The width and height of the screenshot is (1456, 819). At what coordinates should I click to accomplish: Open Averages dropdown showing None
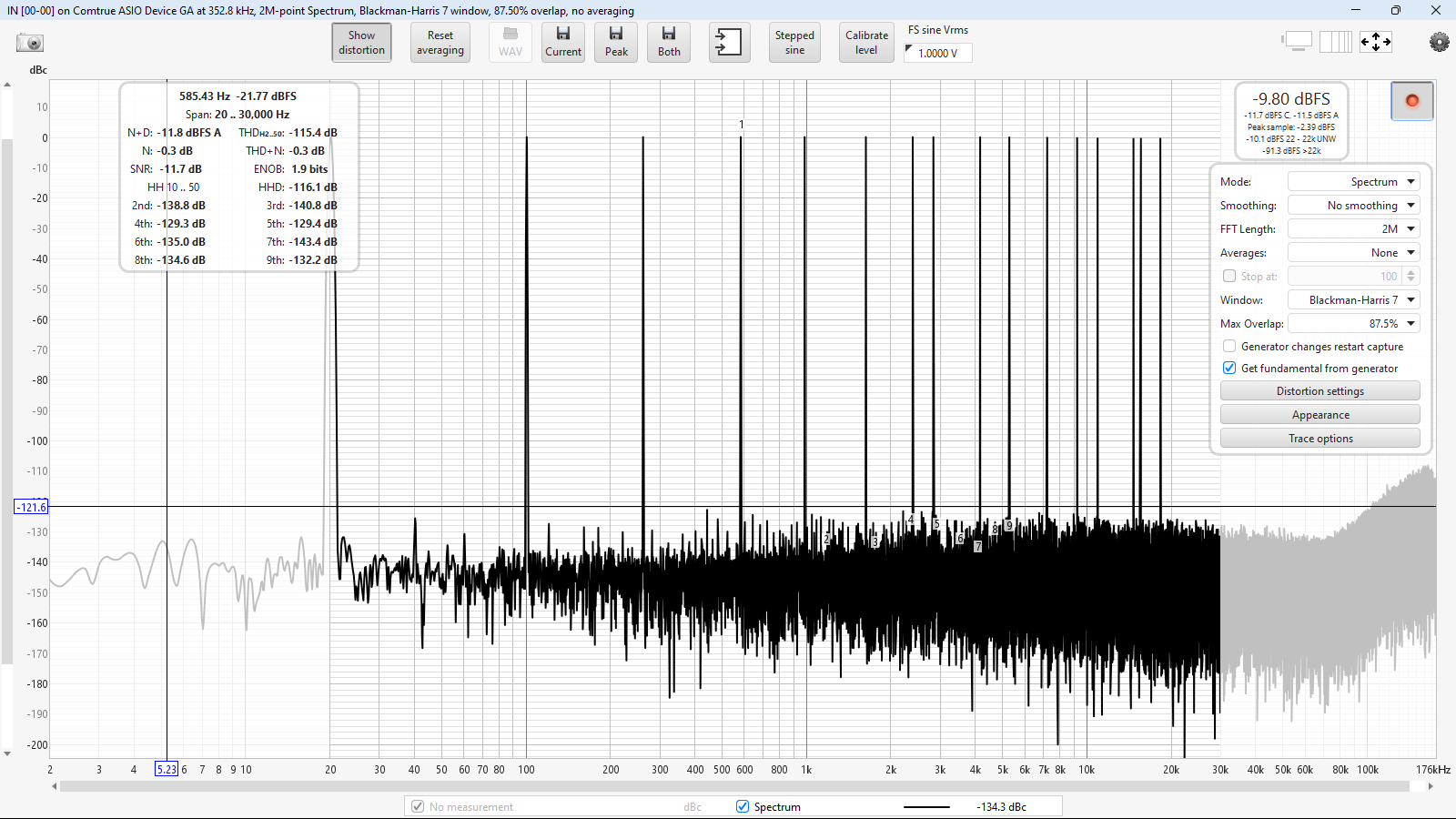(1353, 253)
